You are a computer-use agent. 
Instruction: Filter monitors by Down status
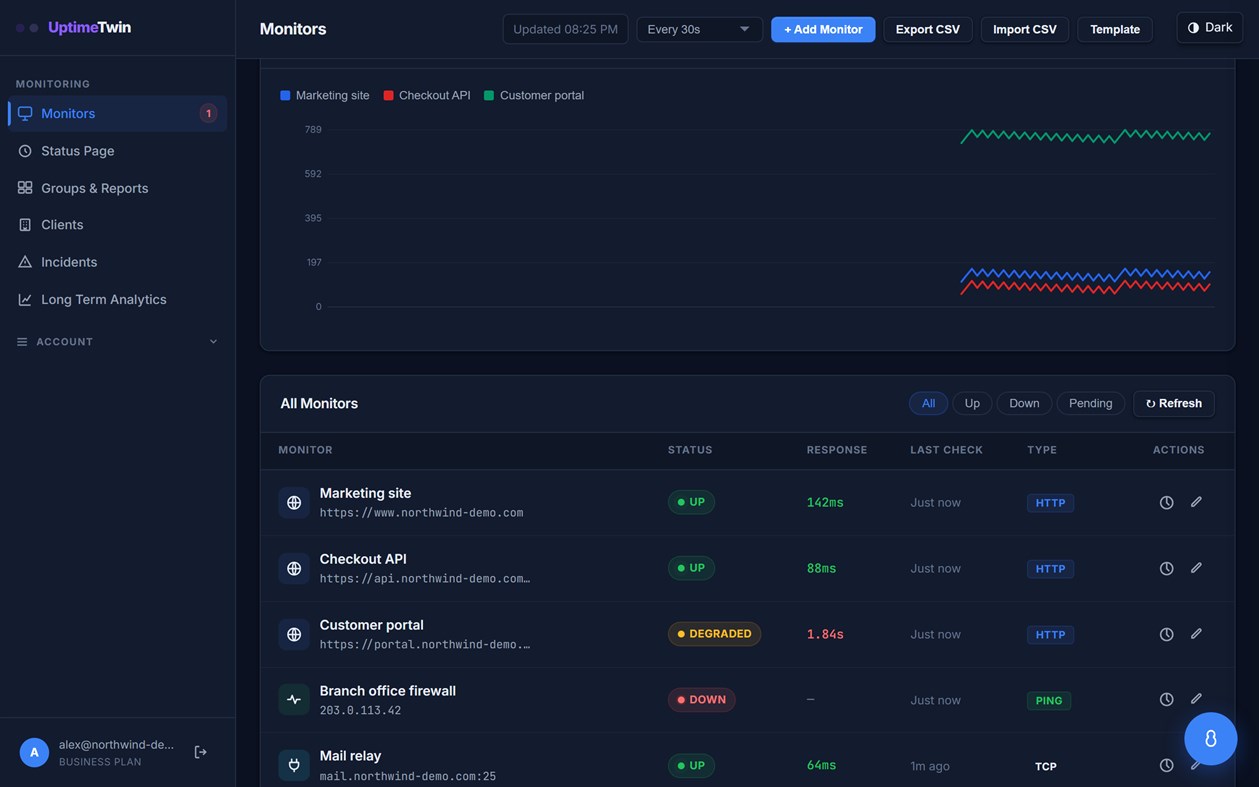(1024, 403)
